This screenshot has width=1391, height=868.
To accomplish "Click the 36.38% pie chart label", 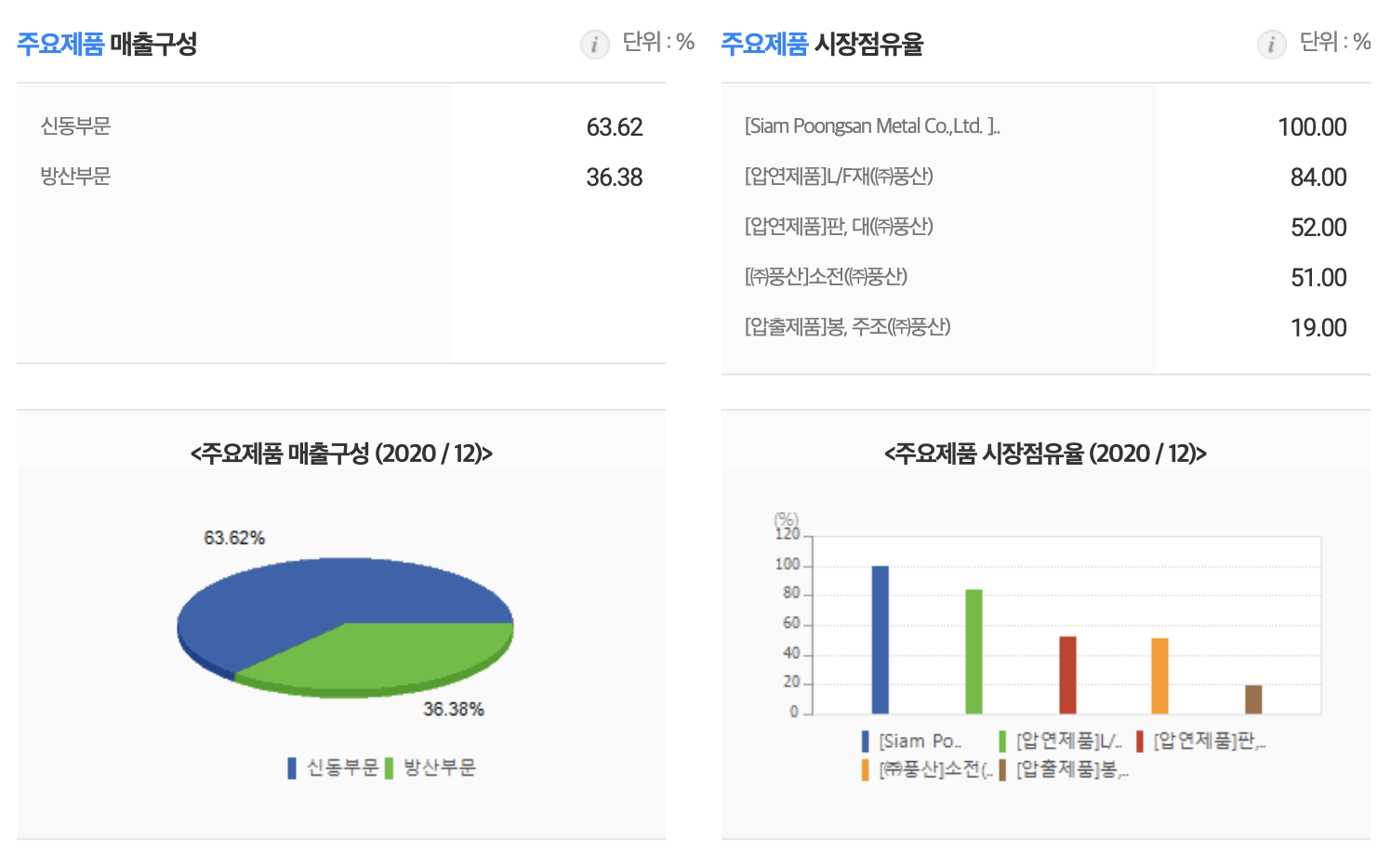I will click(x=454, y=709).
